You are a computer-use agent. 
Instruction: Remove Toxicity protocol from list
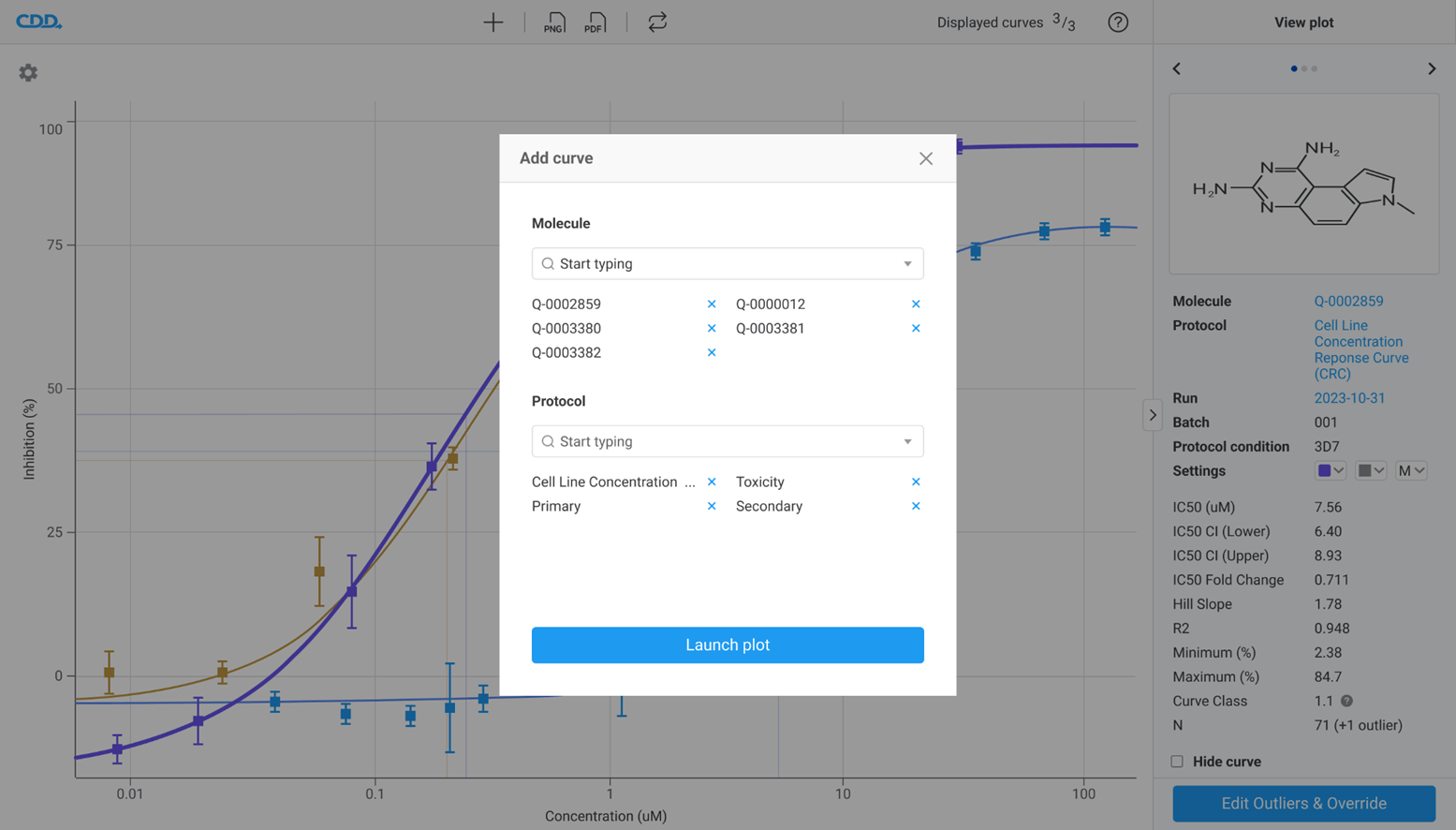pos(916,482)
